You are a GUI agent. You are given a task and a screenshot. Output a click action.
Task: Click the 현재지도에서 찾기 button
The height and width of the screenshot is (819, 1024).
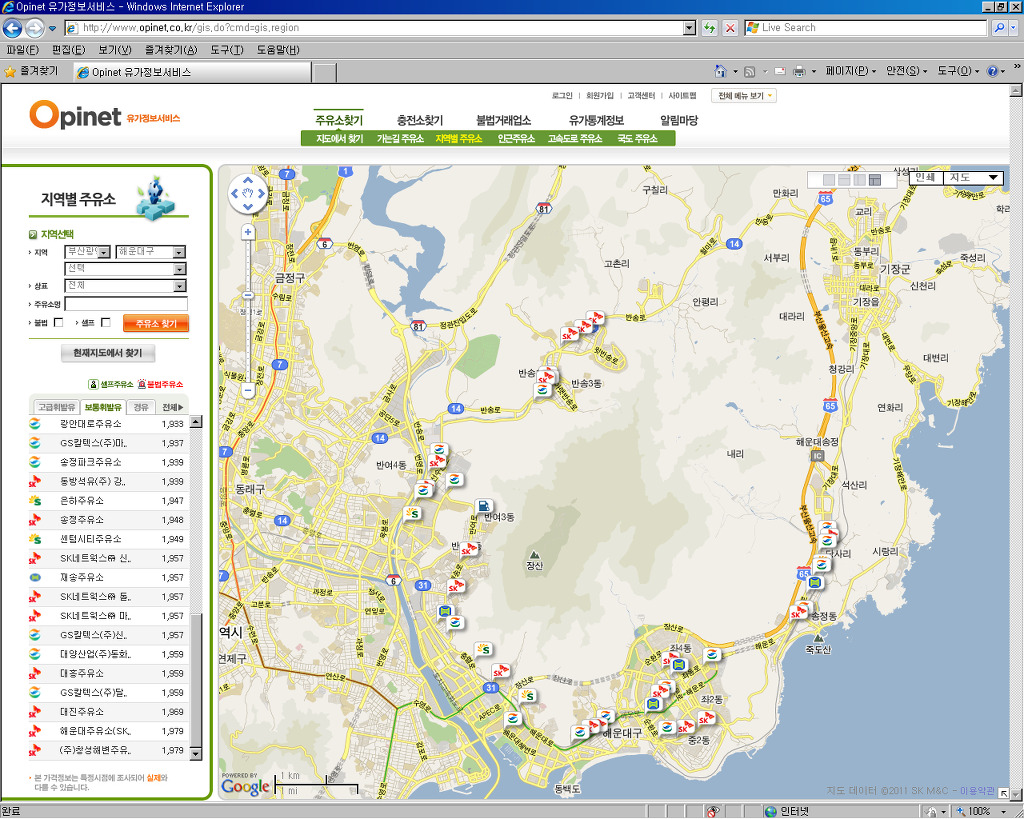point(108,353)
